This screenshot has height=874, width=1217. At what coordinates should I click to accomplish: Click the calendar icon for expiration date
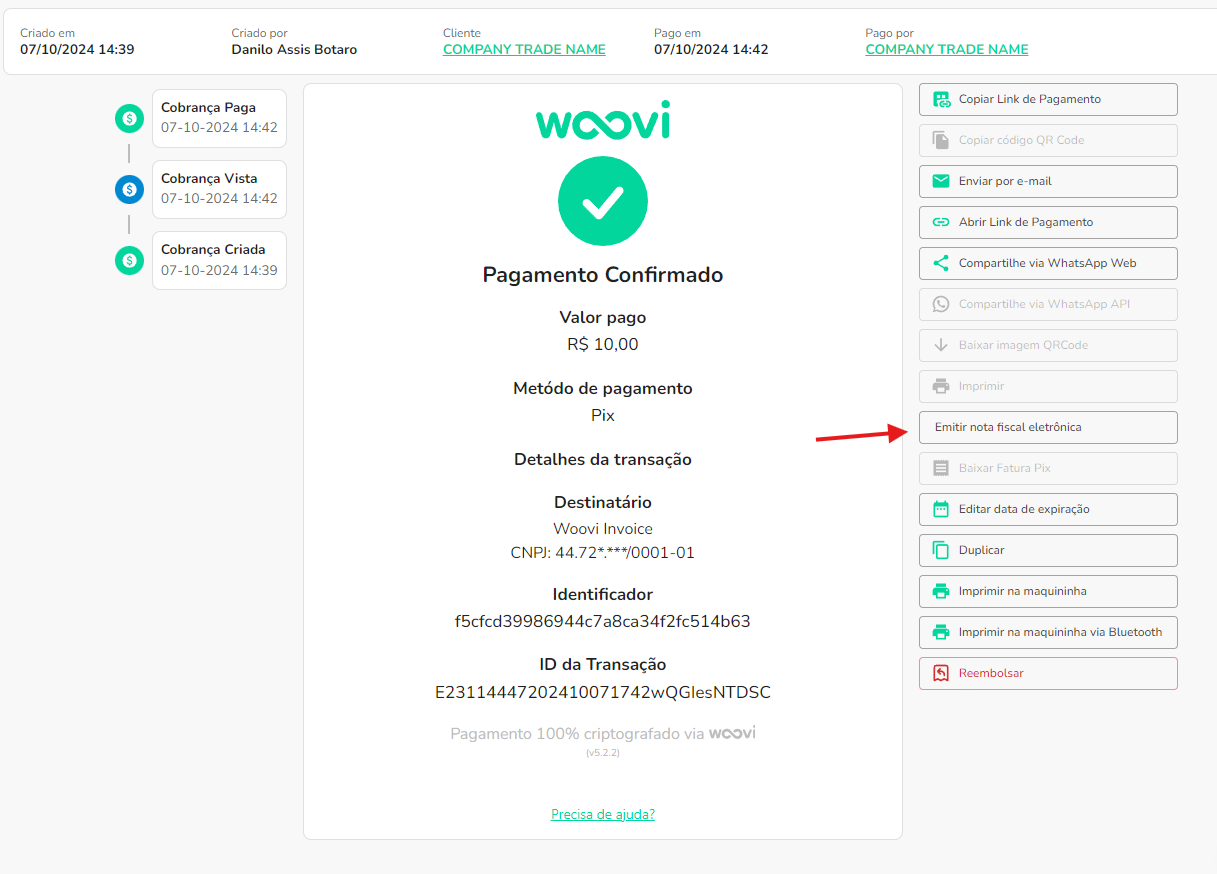[940, 509]
